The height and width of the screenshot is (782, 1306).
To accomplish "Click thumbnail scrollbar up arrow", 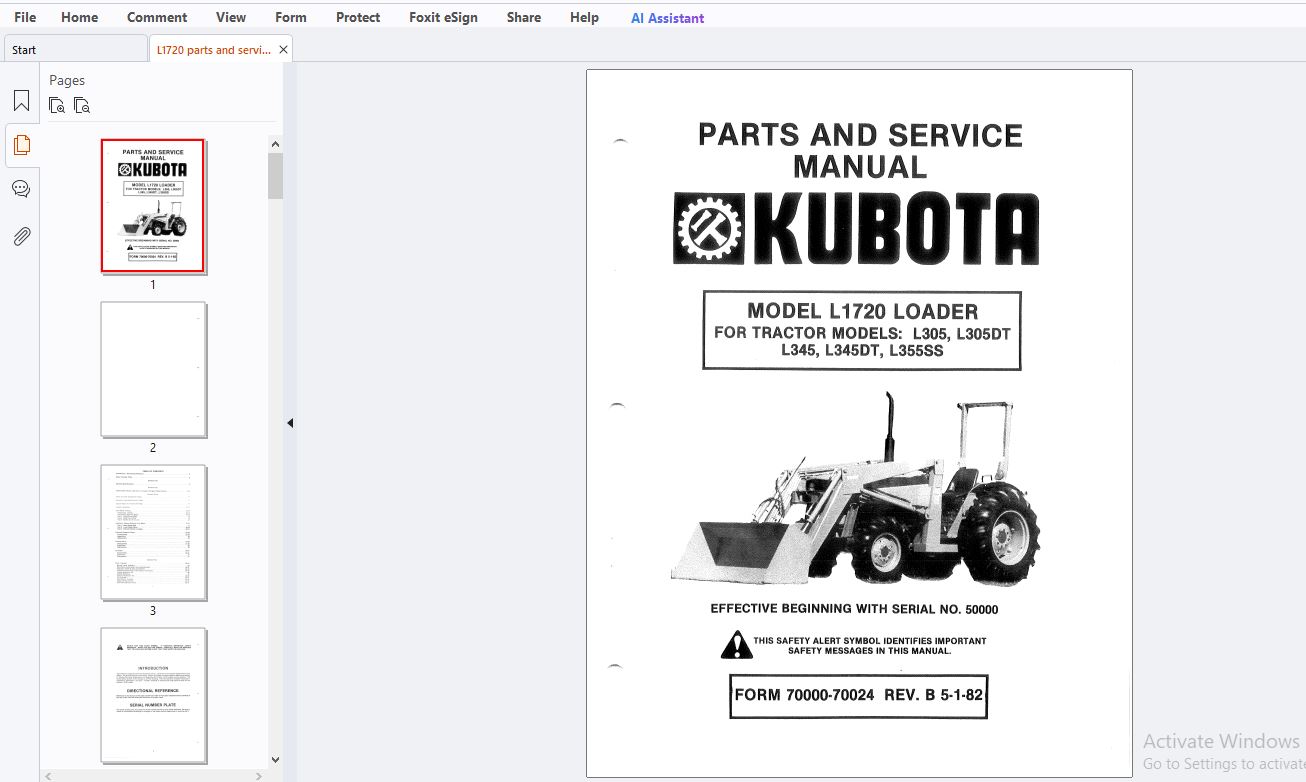I will (x=276, y=144).
